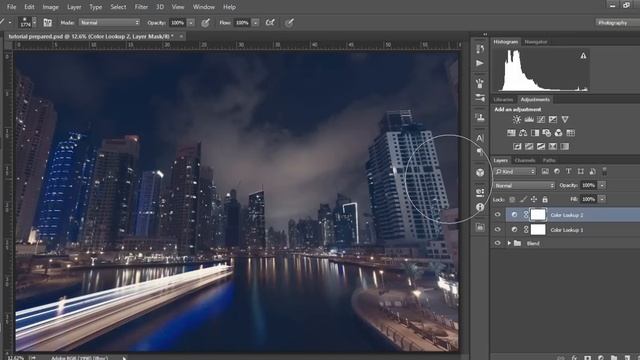Viewport: 640px width, 360px height.
Task: Add a Hue/Saturation adjustment
Action: [x=511, y=133]
